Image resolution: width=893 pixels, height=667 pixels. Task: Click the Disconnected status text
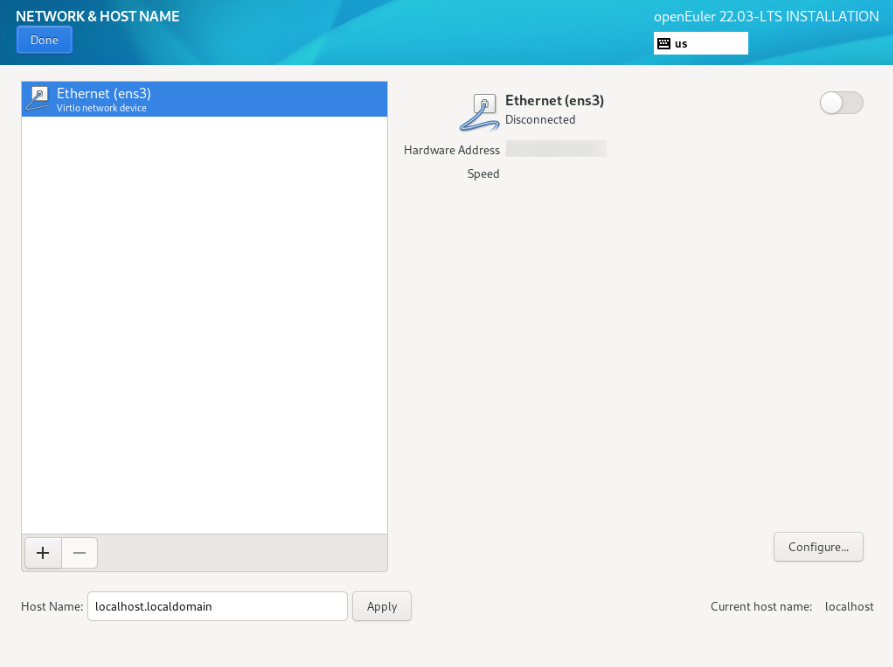click(x=540, y=120)
